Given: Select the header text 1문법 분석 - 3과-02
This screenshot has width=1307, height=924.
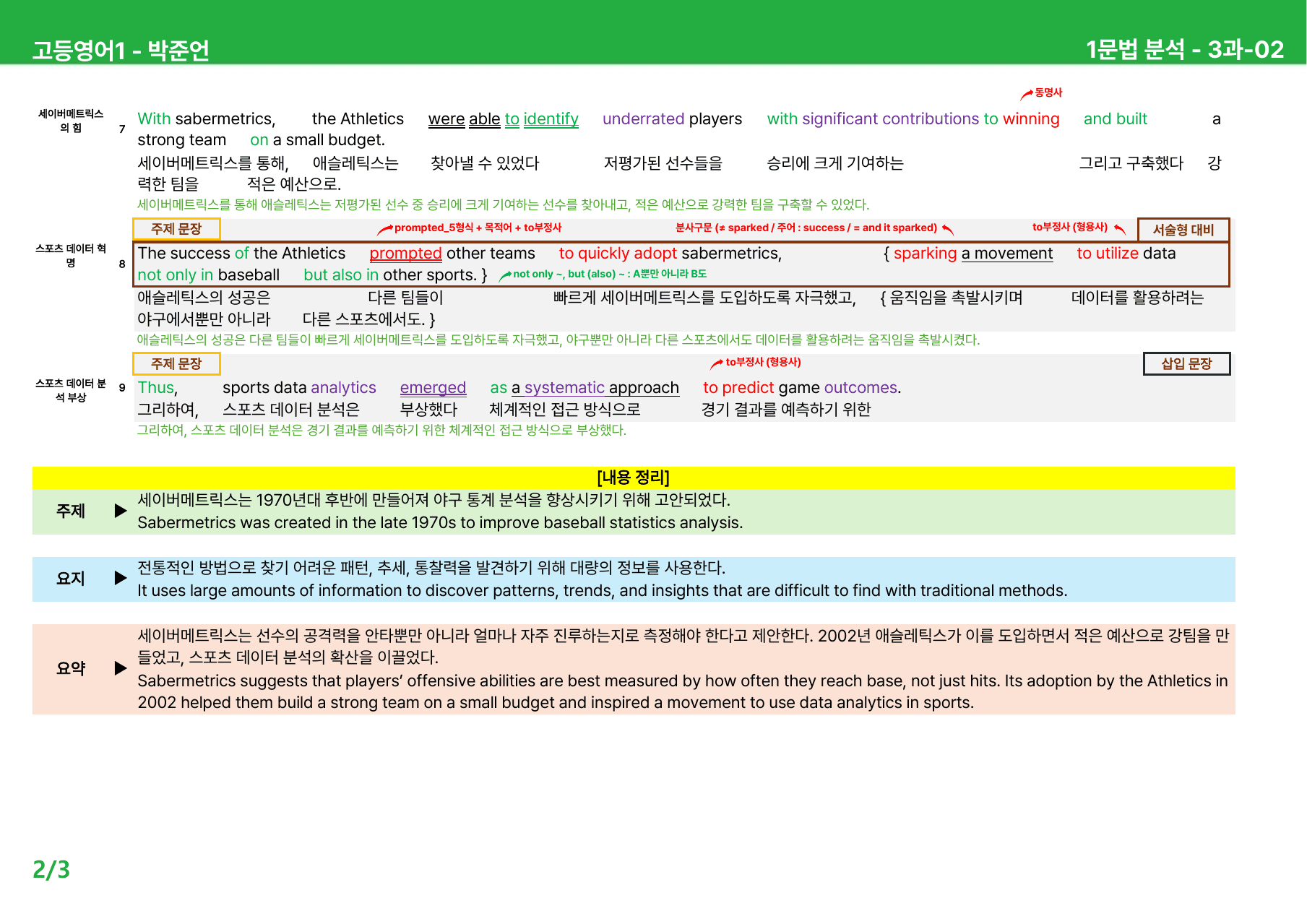Looking at the screenshot, I should 1185,49.
